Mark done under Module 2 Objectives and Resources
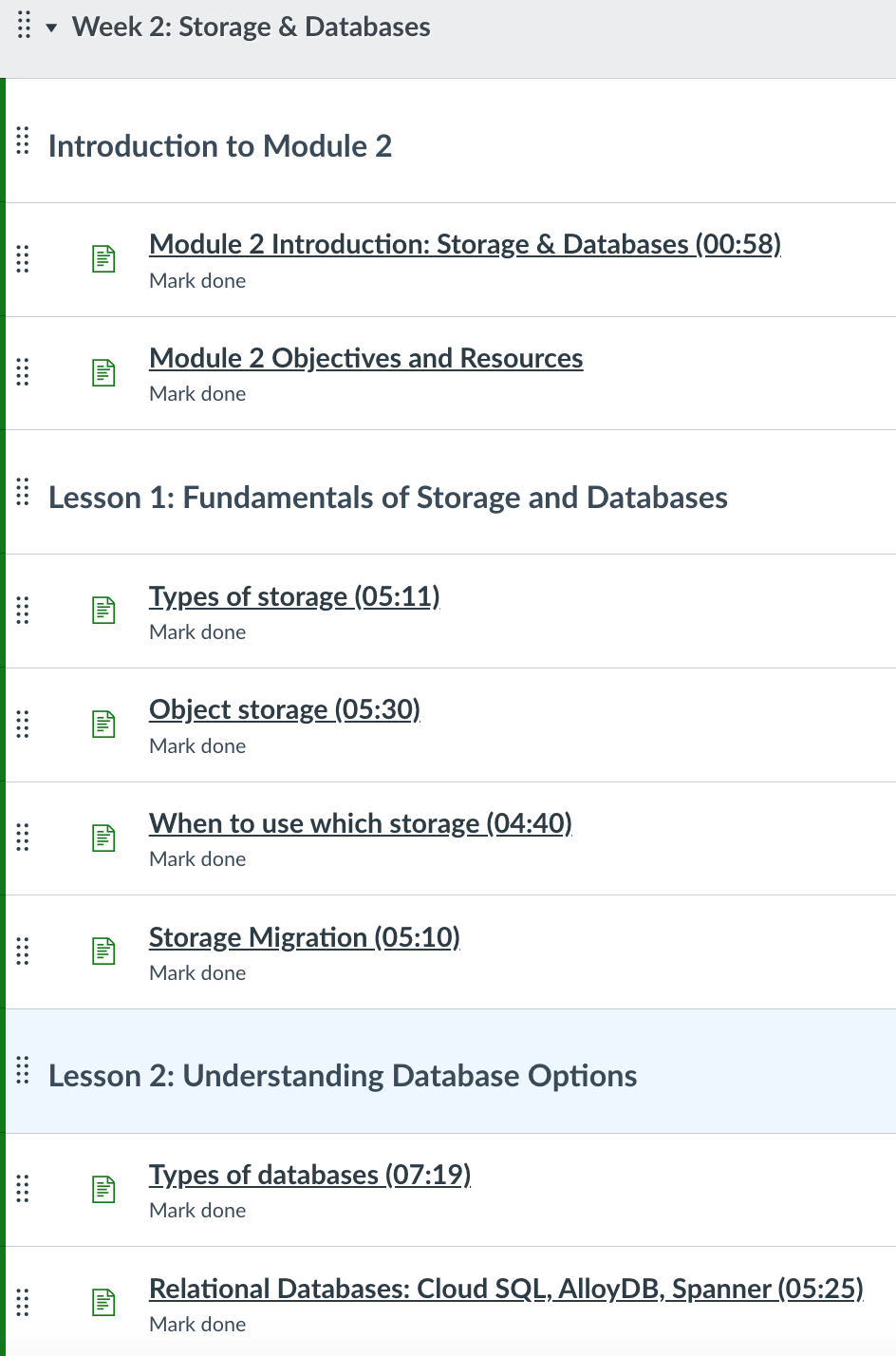Viewport: 896px width, 1356px height. pyautogui.click(x=197, y=394)
